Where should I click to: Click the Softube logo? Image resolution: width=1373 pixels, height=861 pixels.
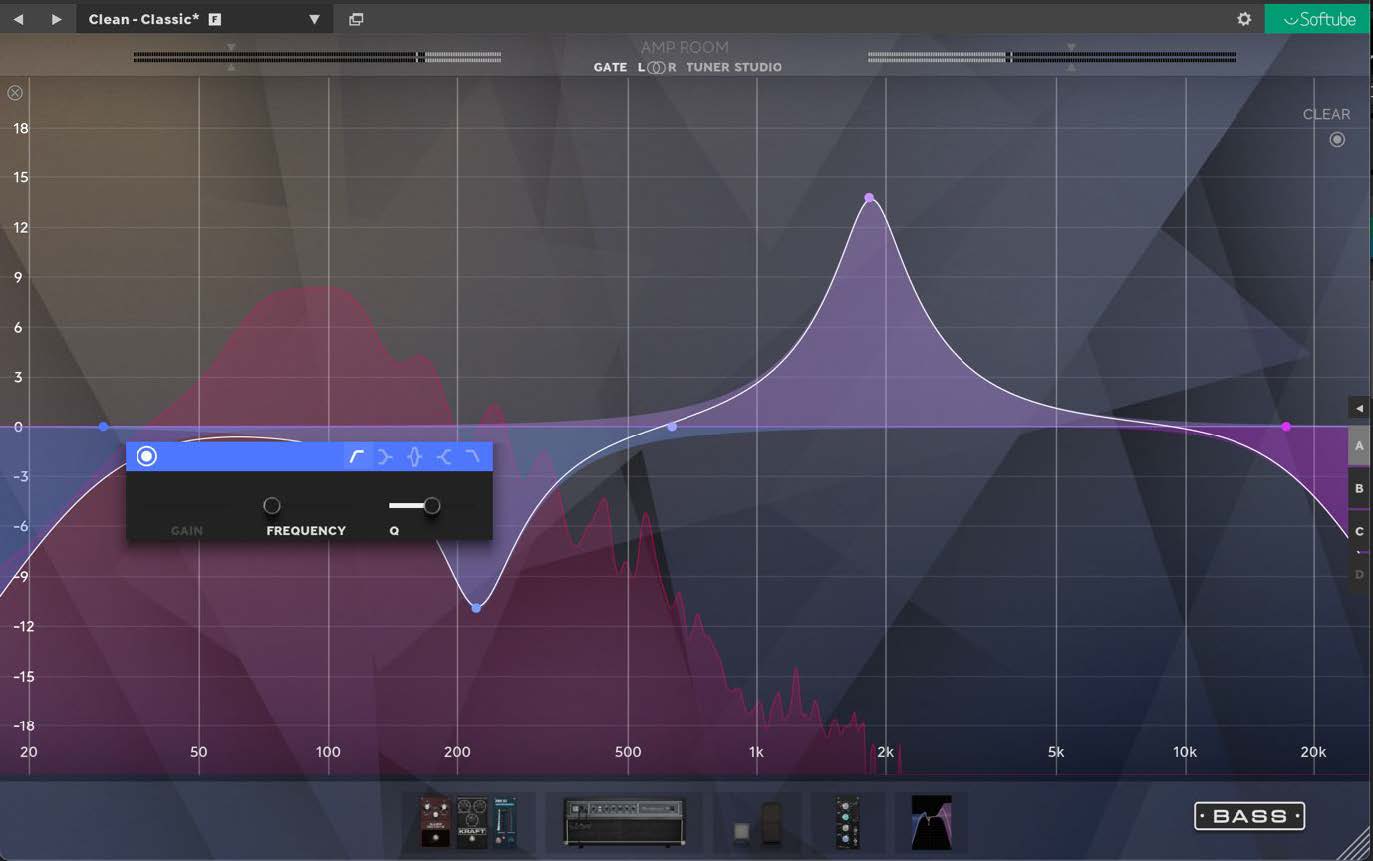(x=1317, y=18)
